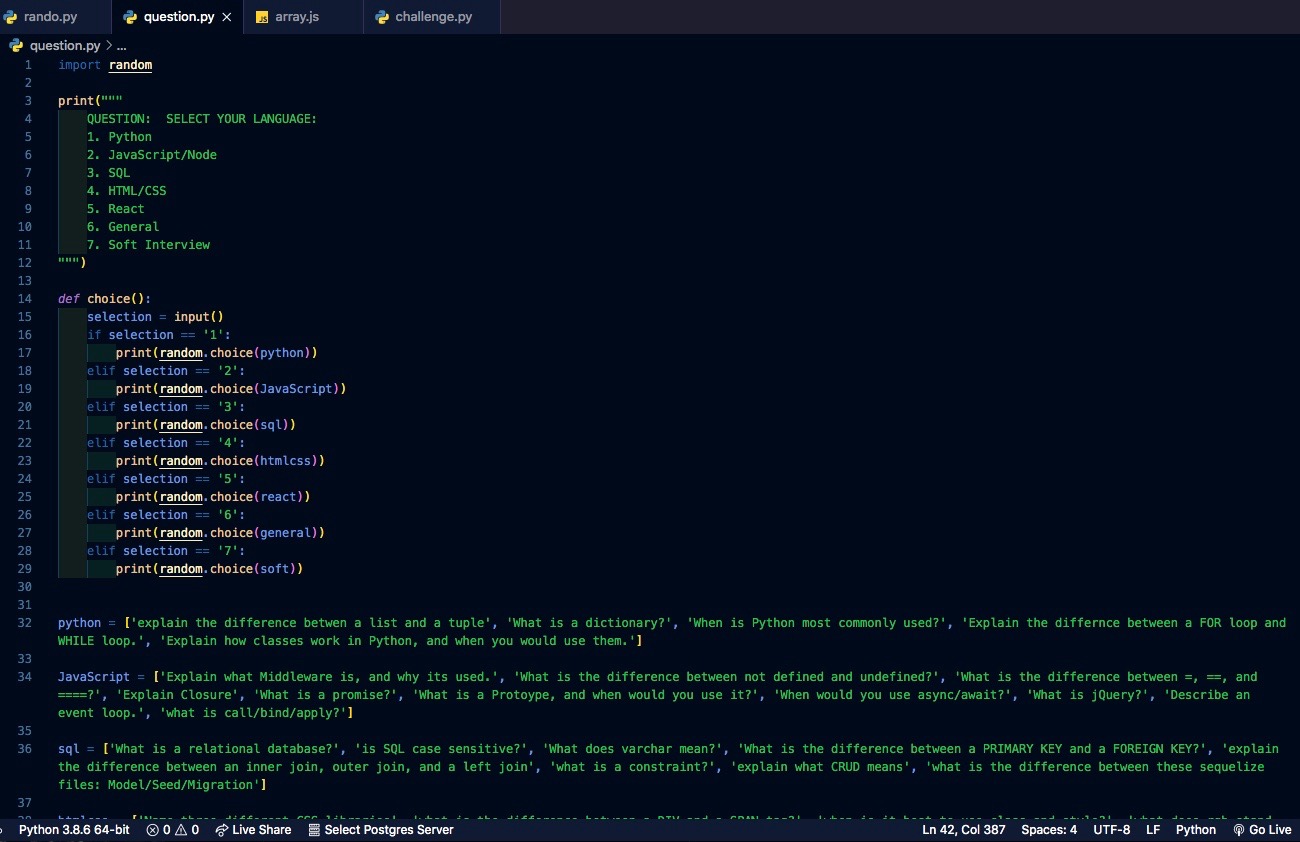
Task: Click 'print(random.choice(react))' line
Action: (x=213, y=497)
